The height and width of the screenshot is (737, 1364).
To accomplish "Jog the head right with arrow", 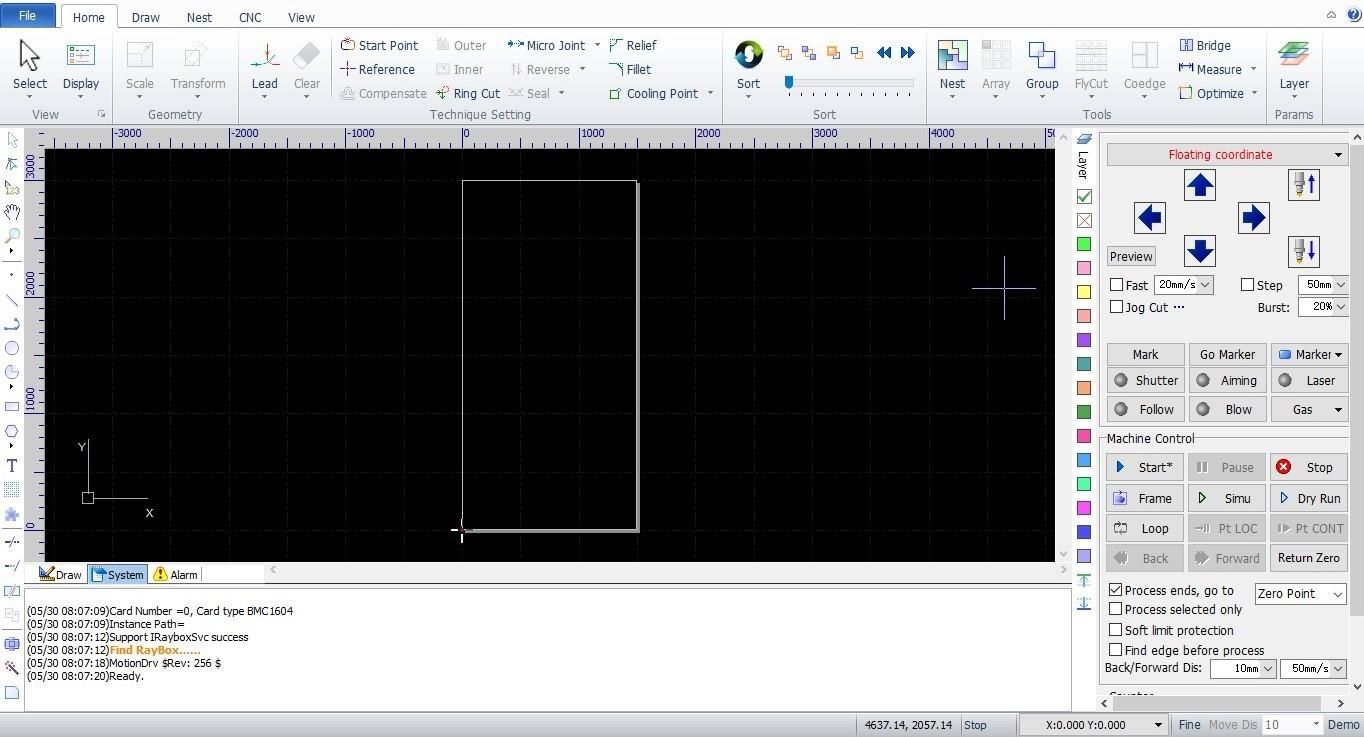I will (1253, 218).
